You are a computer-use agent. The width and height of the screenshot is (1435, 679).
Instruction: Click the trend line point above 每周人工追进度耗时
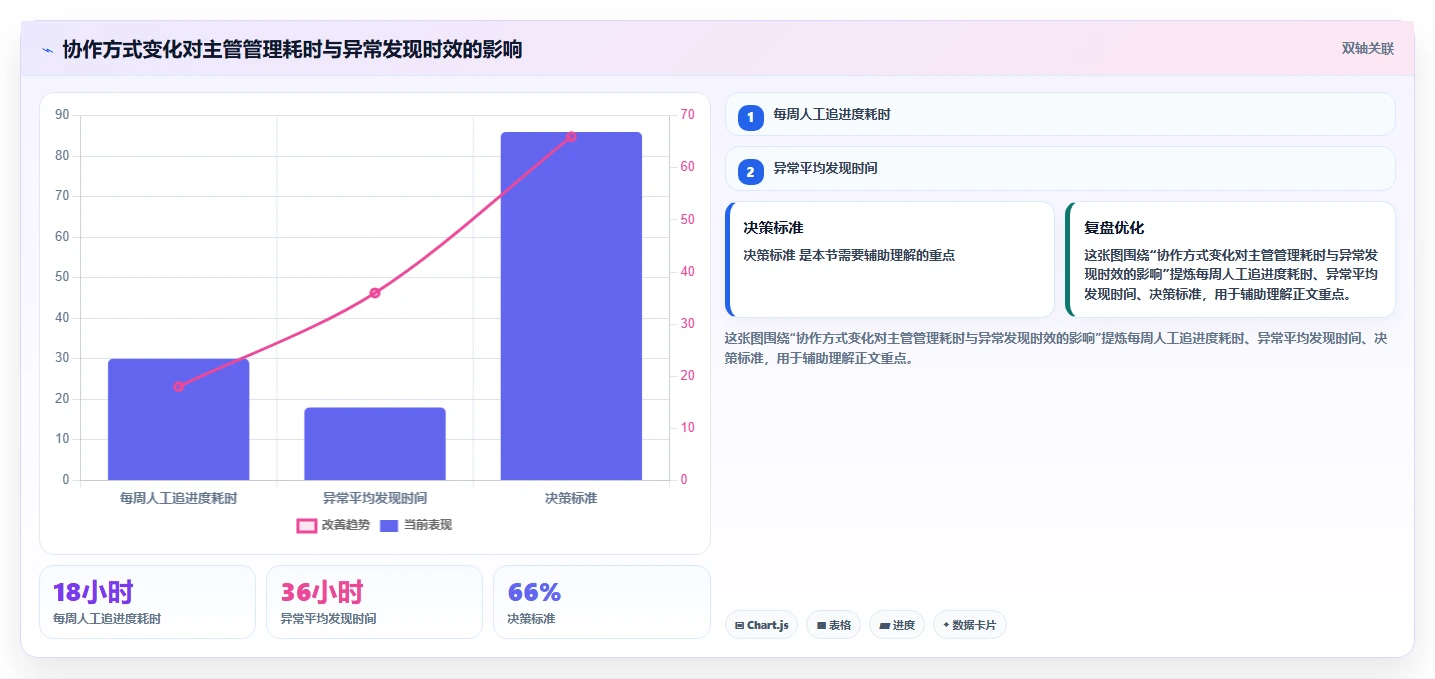179,386
